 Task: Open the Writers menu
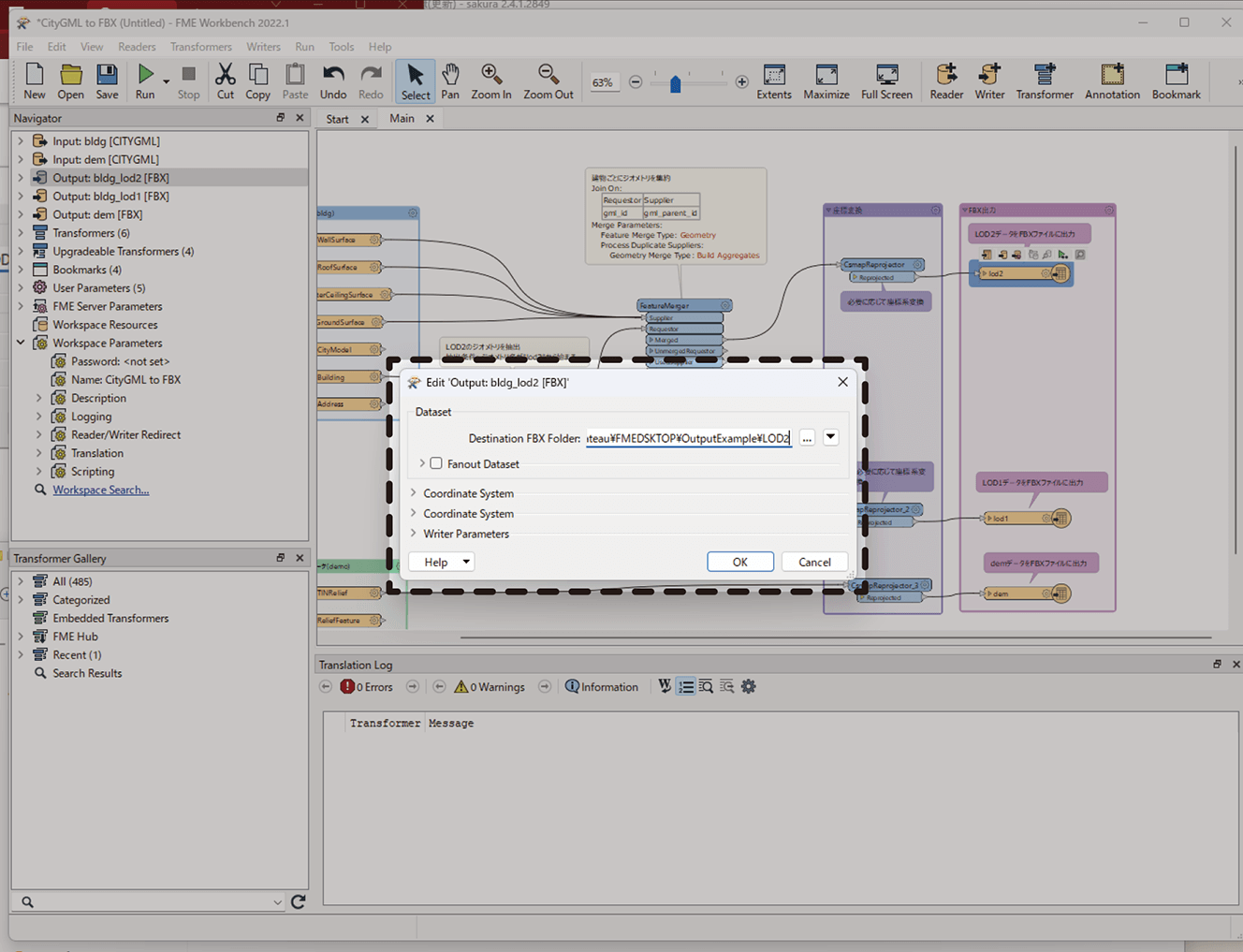[263, 47]
